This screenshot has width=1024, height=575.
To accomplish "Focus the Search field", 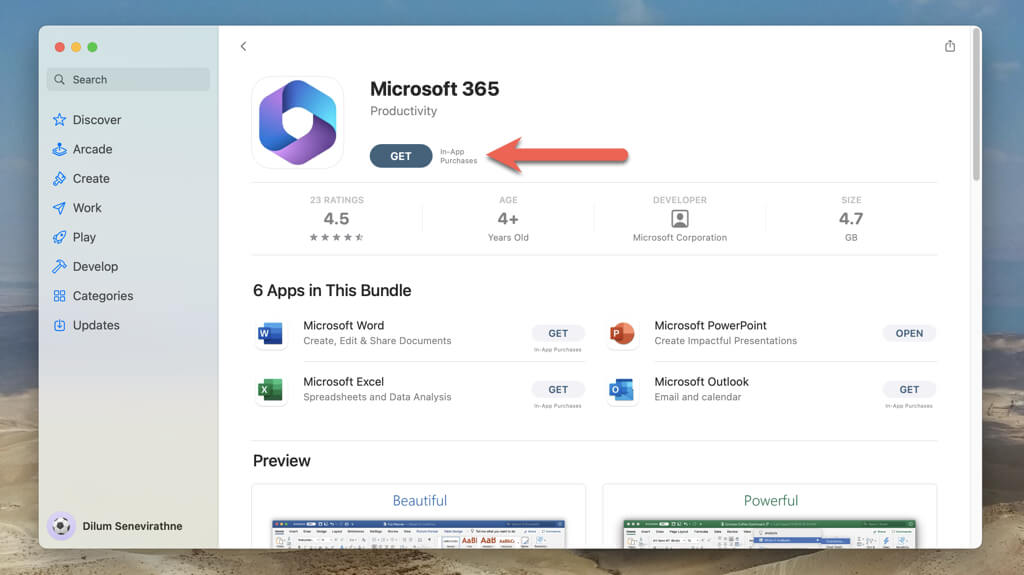I will click(x=129, y=80).
